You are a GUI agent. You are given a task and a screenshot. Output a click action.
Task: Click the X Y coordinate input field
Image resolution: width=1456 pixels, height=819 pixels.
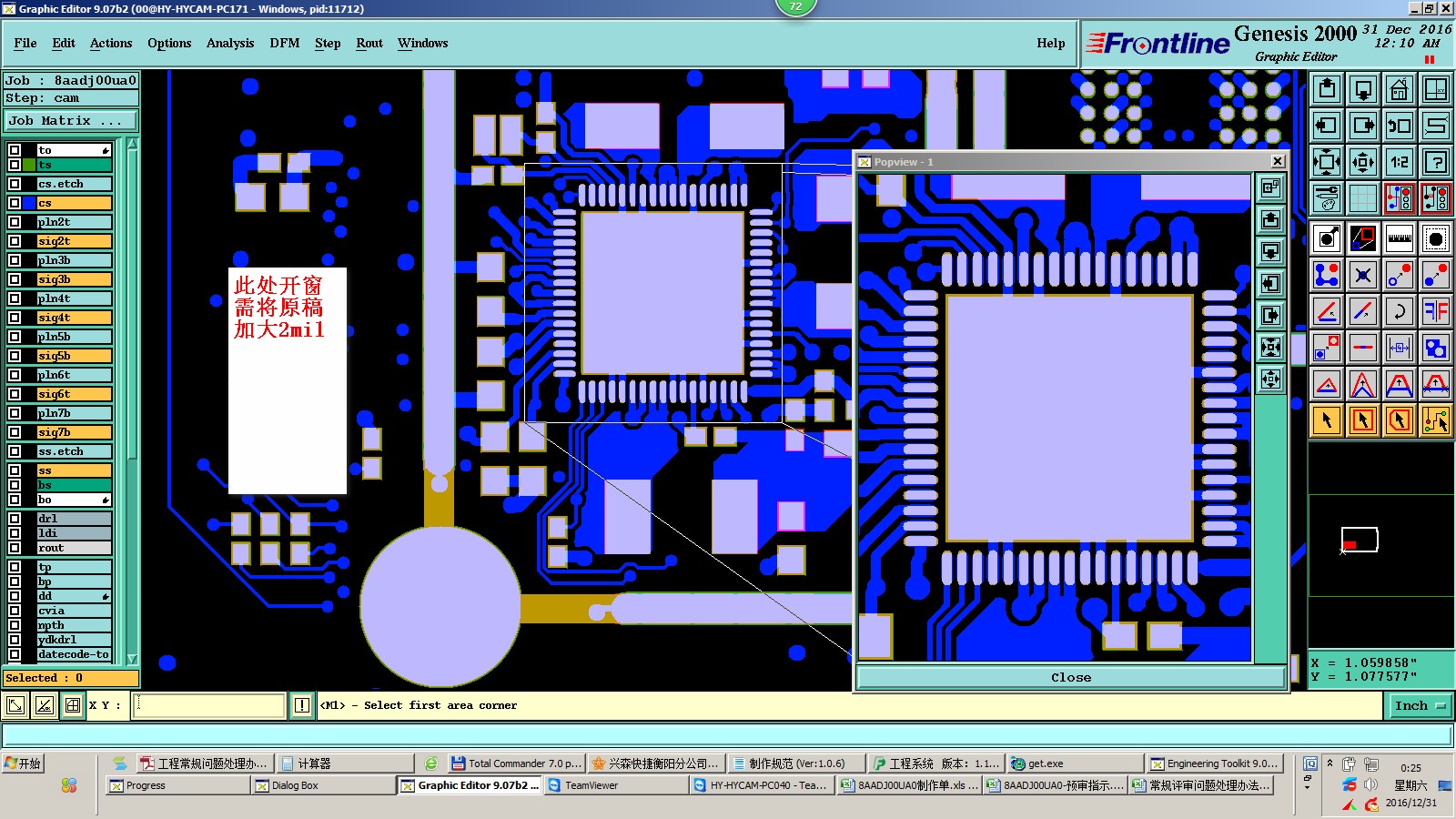coord(209,705)
